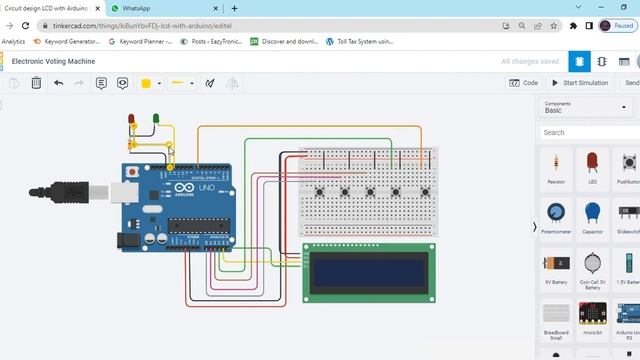The image size is (640, 360).
Task: Open Discover and download bookmark
Action: point(284,42)
